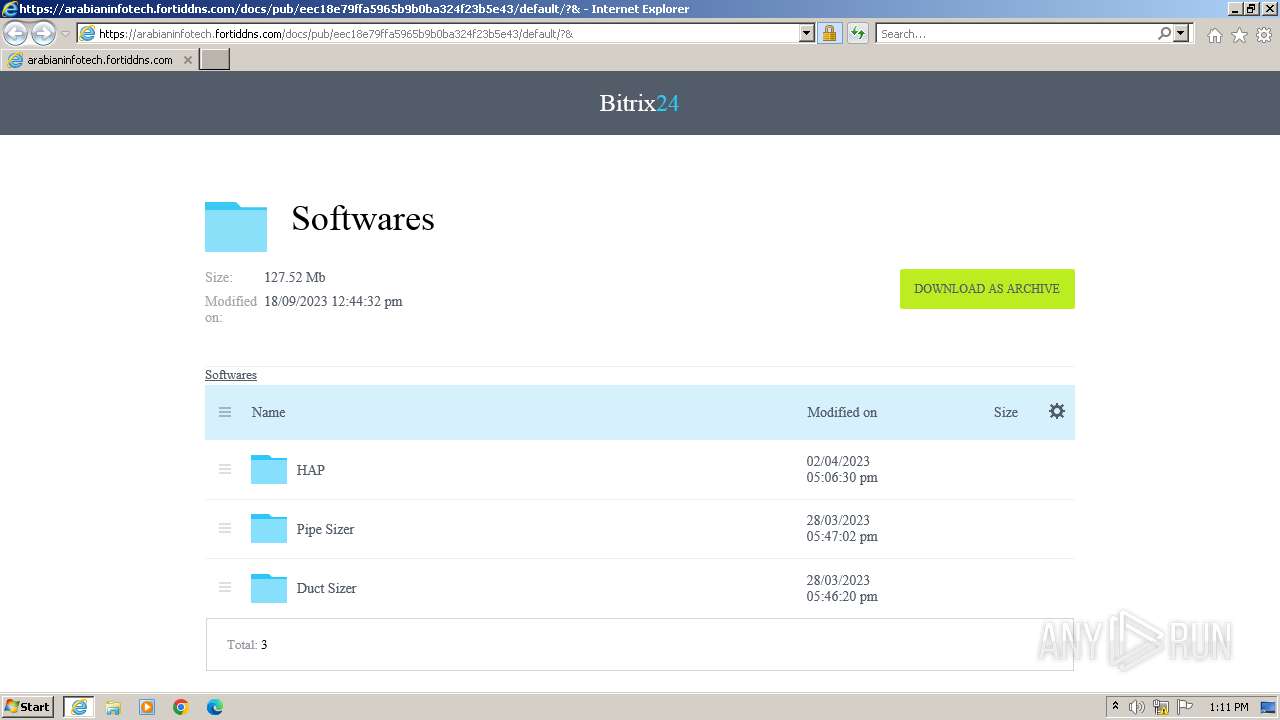
Task: Click the header row menu icon
Action: tap(225, 412)
